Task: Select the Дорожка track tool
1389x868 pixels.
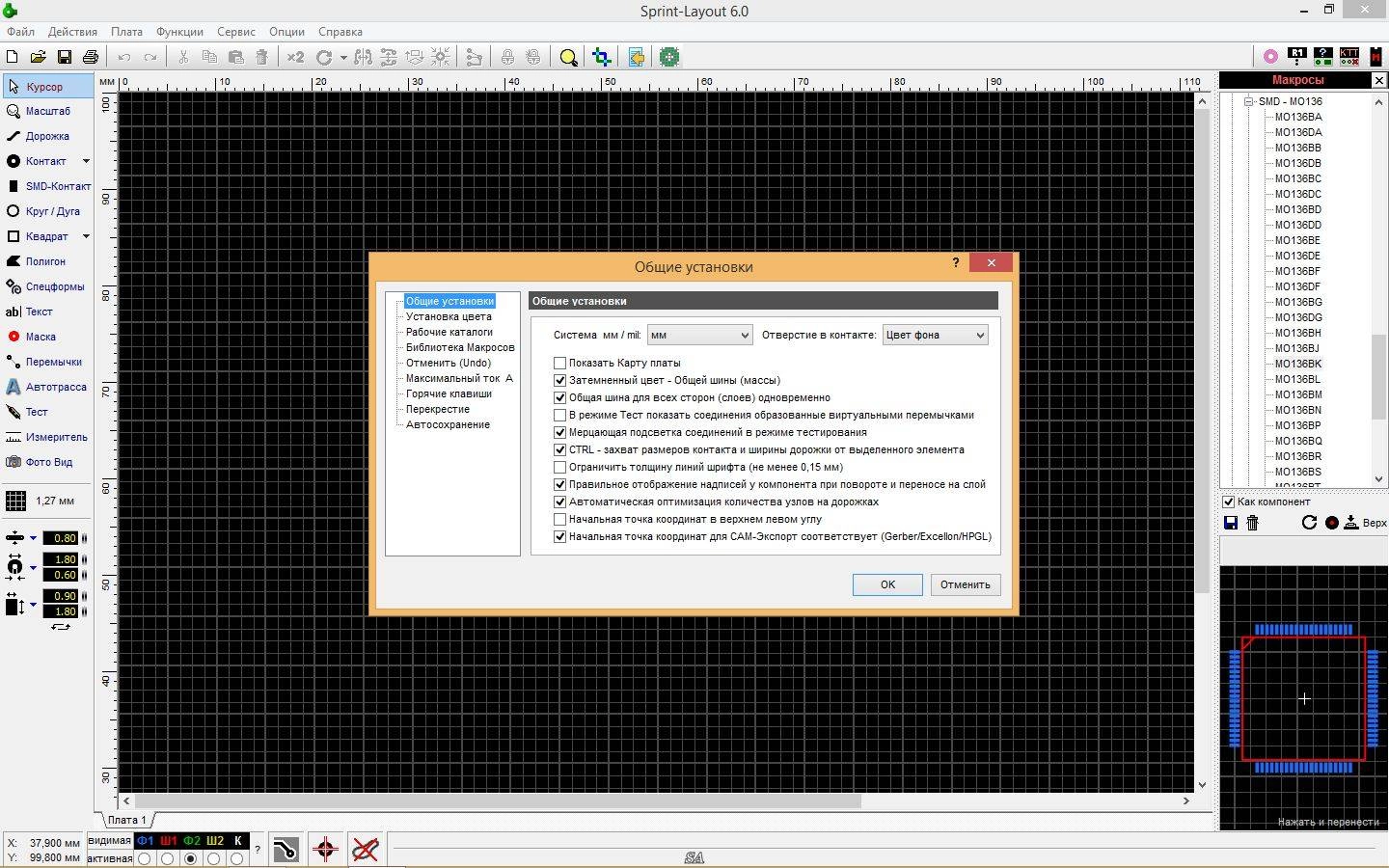Action: 47,136
